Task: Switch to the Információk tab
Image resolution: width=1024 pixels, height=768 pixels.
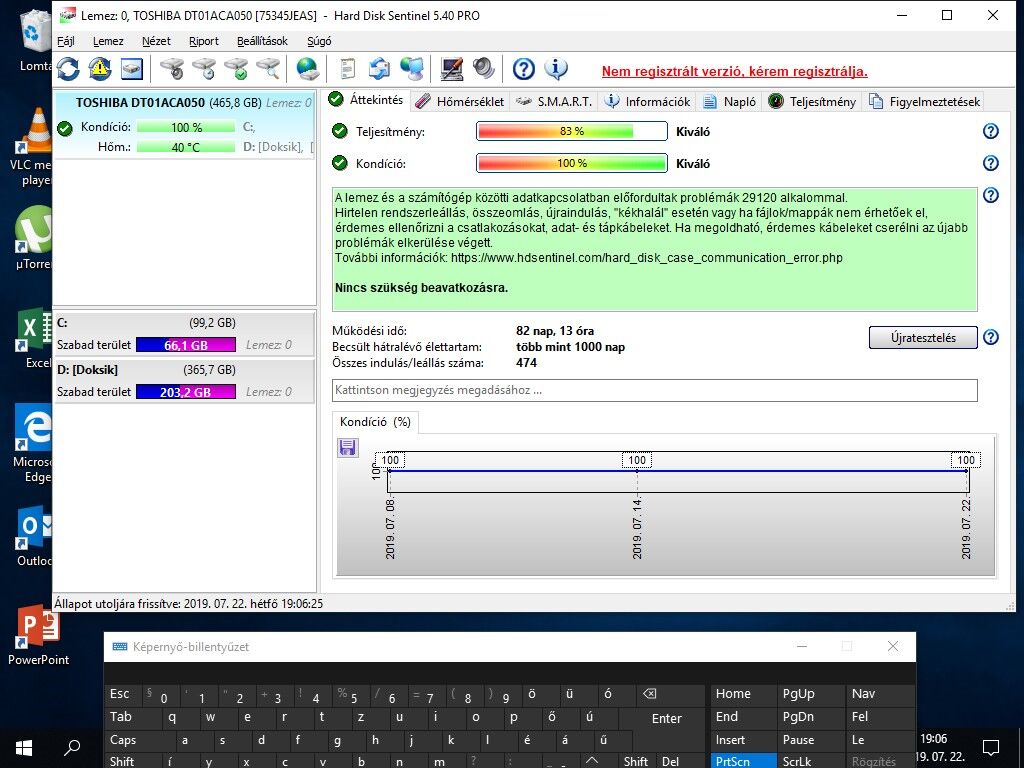Action: point(648,101)
